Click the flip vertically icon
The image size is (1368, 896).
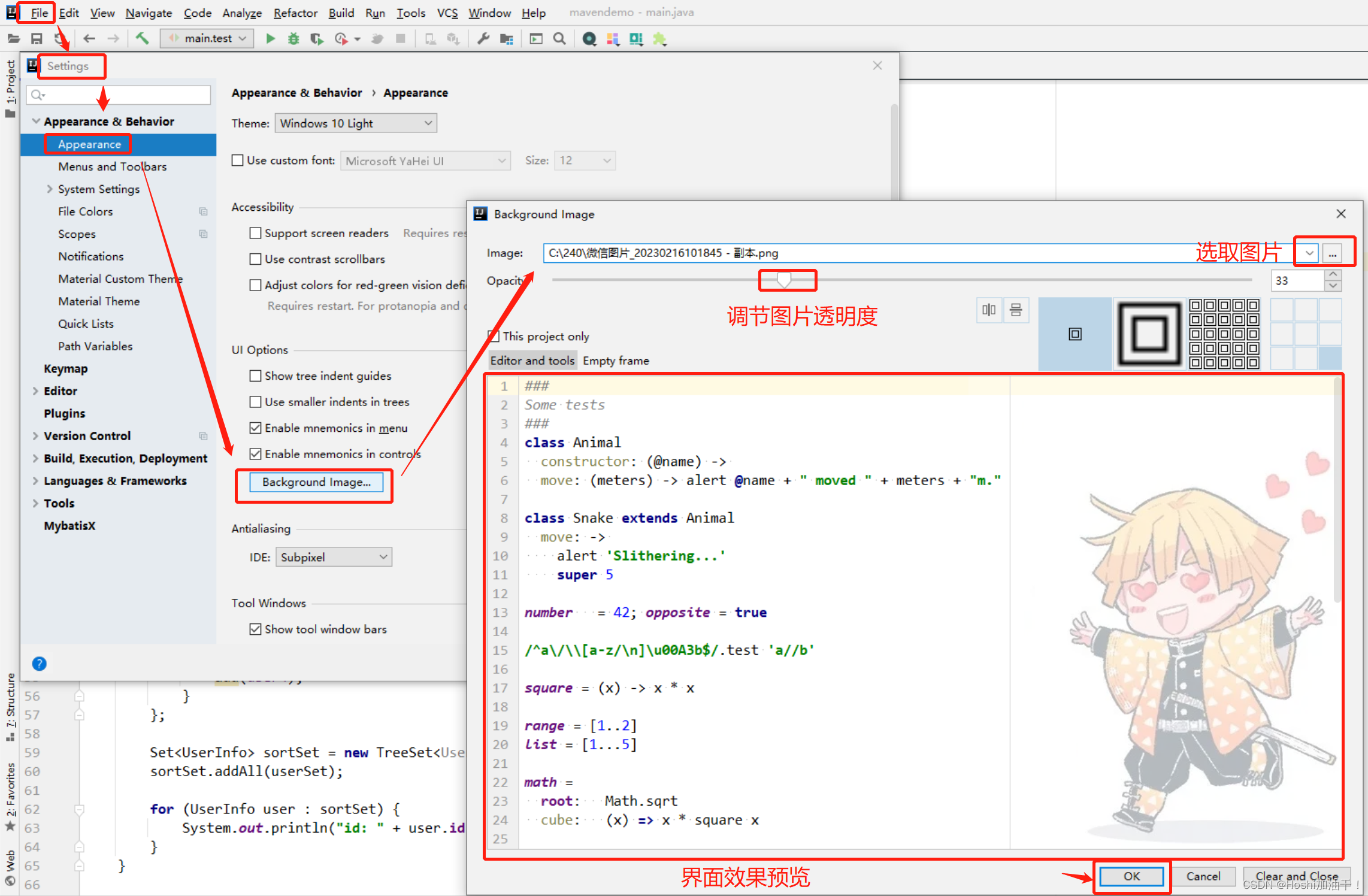[1016, 310]
